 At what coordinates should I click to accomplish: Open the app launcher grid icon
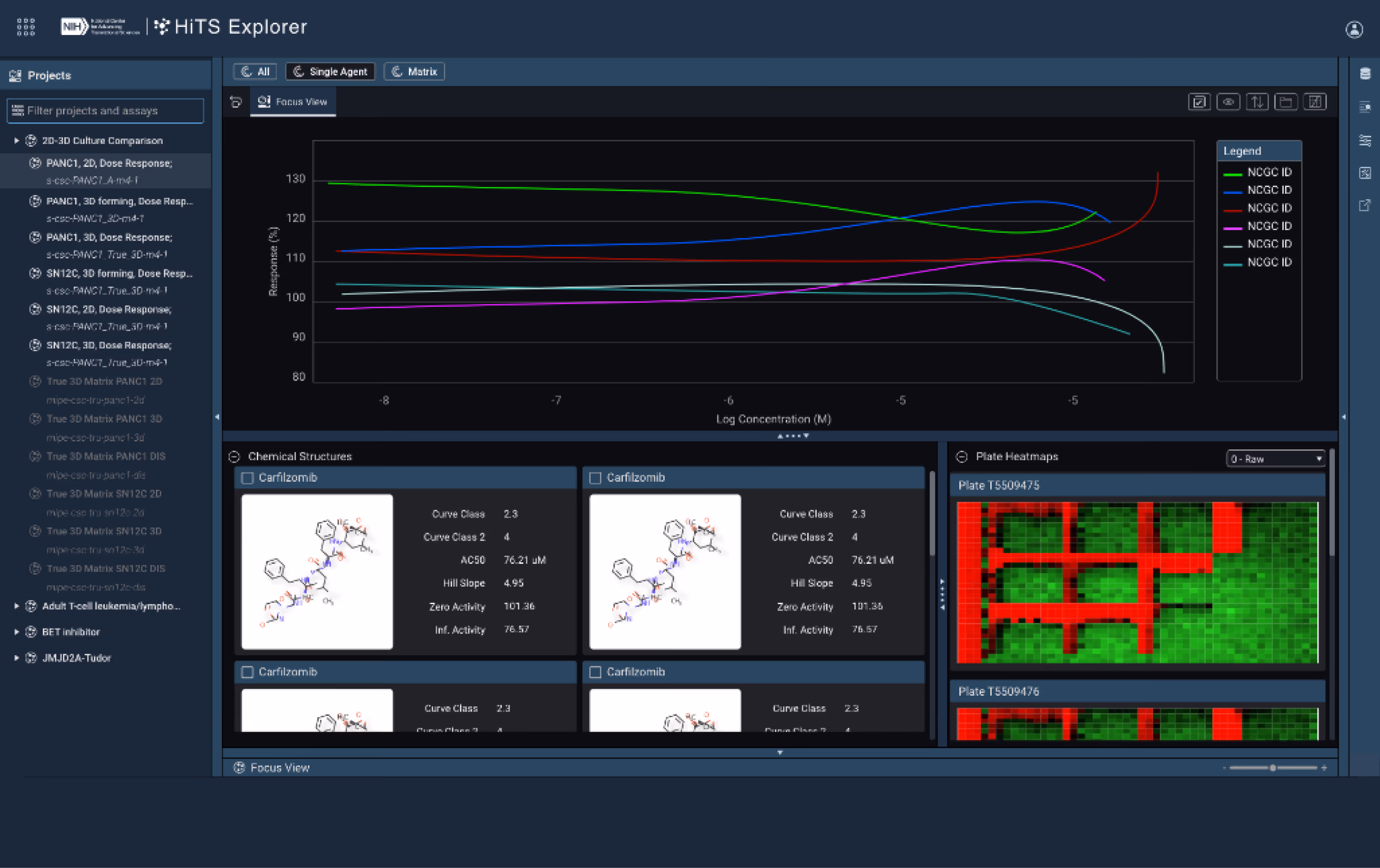click(x=26, y=27)
